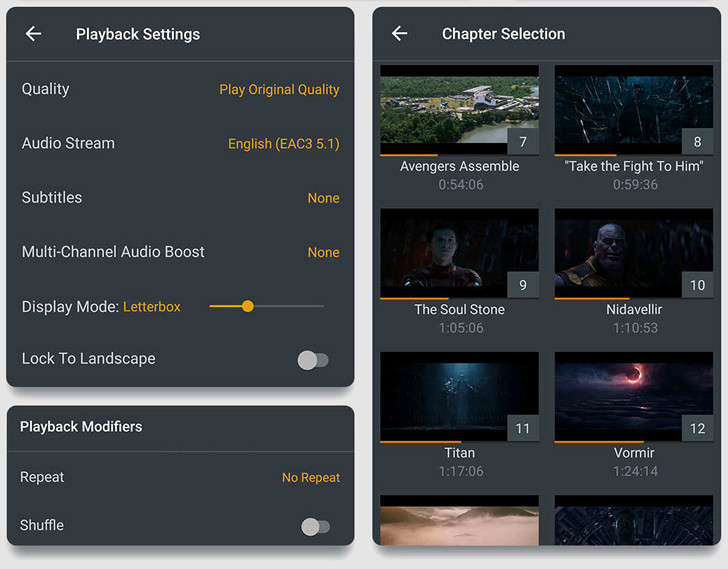Select the Avengers Assemble chapter thumbnail

pyautogui.click(x=459, y=110)
